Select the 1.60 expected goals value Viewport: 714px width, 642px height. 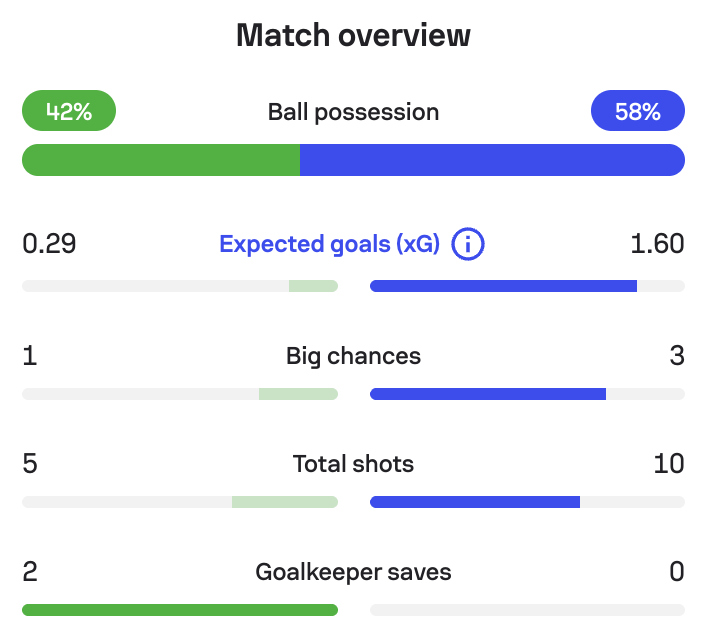coord(657,244)
